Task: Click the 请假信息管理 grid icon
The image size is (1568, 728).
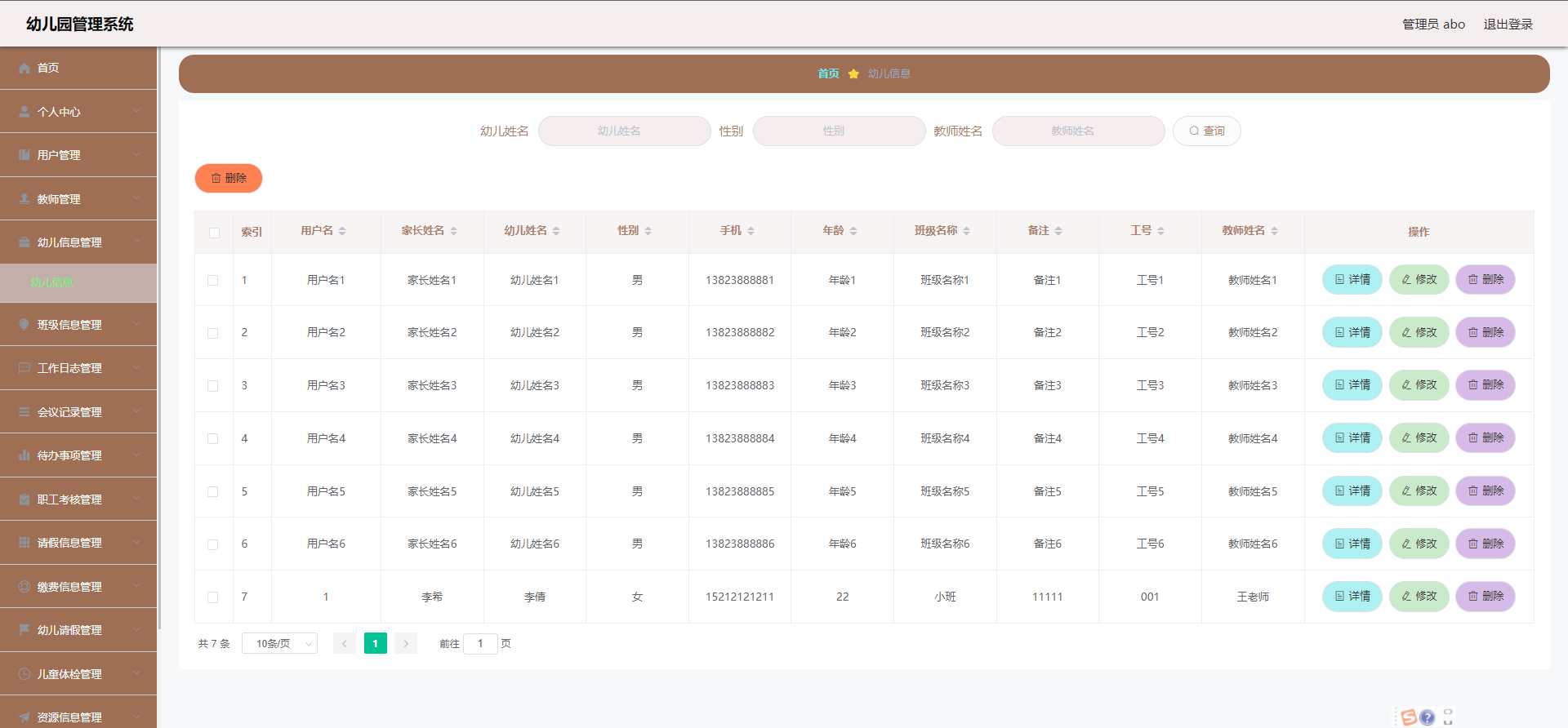Action: (24, 543)
